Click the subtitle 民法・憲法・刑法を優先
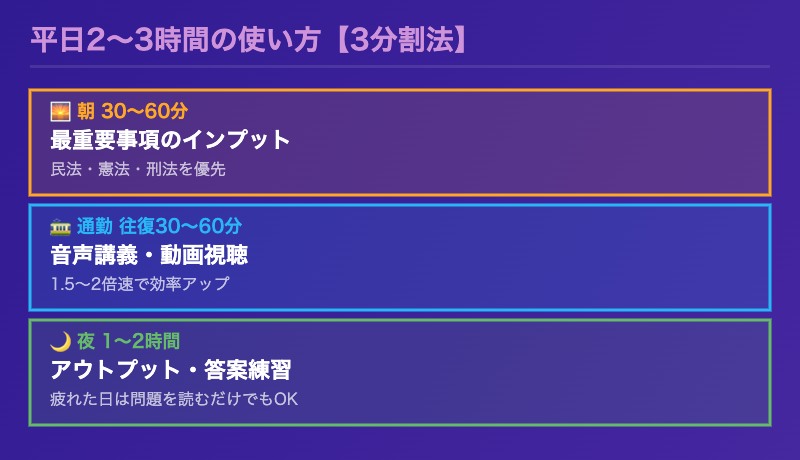This screenshot has height=460, width=800. 138,169
